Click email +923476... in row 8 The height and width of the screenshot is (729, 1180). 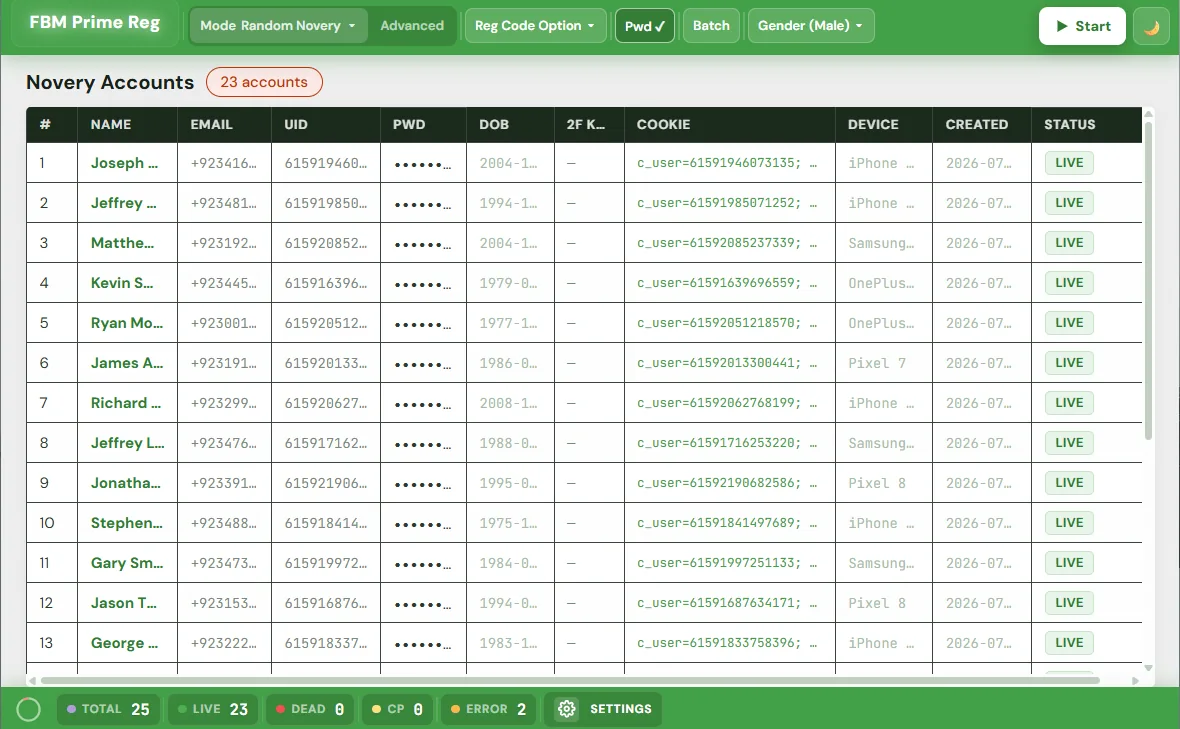pyautogui.click(x=224, y=443)
